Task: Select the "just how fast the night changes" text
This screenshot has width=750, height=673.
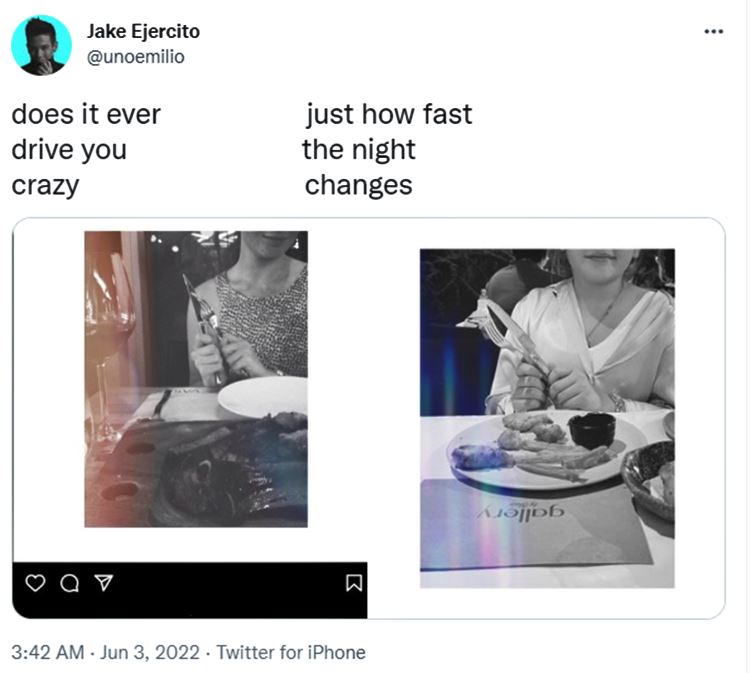Action: [388, 150]
